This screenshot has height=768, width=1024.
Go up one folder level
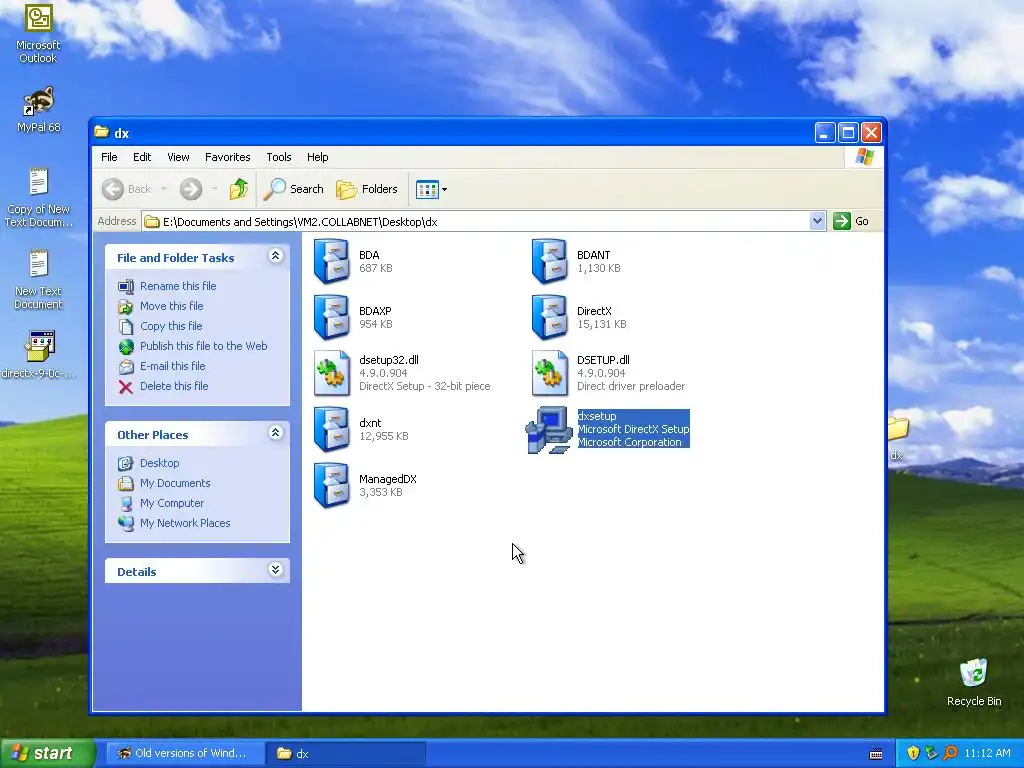point(238,189)
